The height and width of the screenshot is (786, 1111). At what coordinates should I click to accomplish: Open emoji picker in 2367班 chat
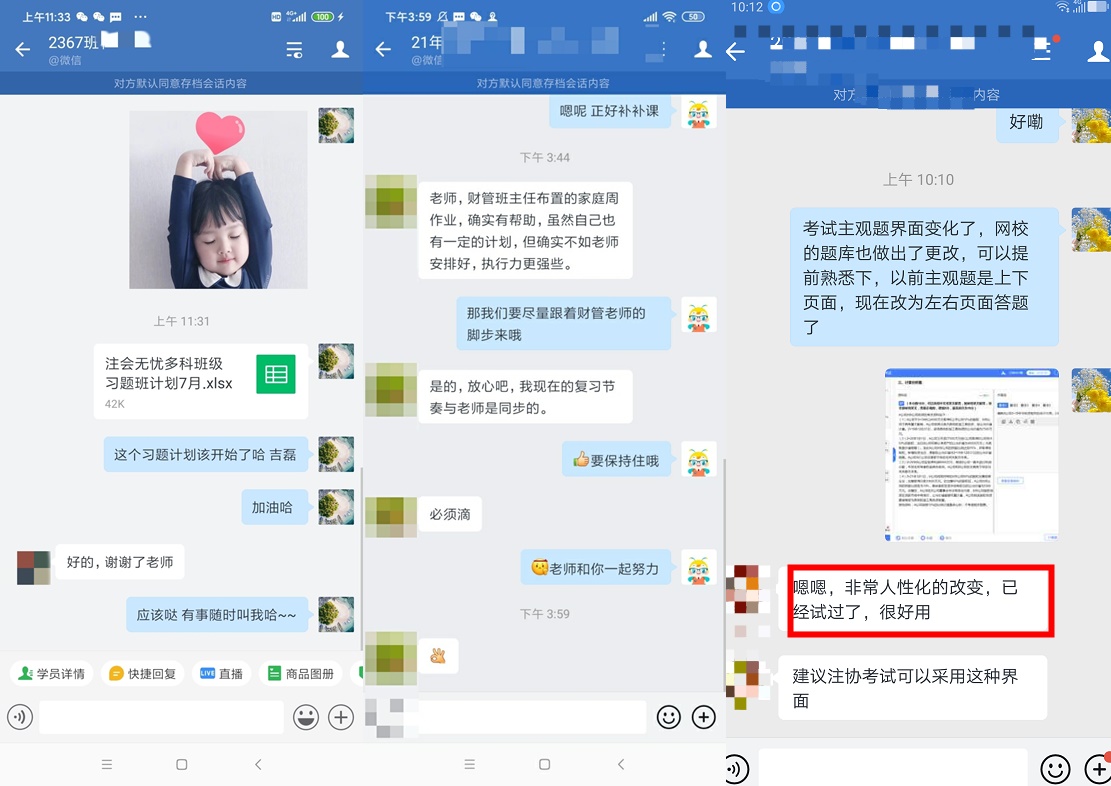point(306,717)
